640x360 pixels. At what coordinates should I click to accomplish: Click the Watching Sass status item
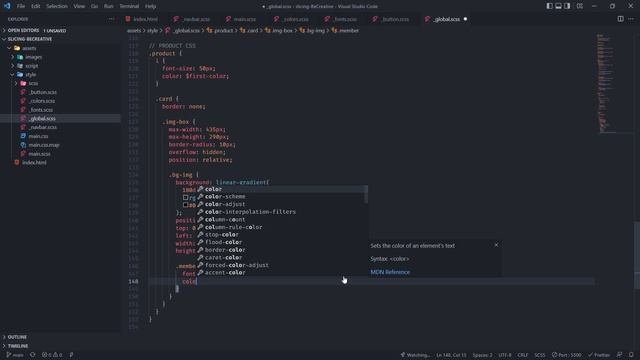pyautogui.click(x=415, y=355)
